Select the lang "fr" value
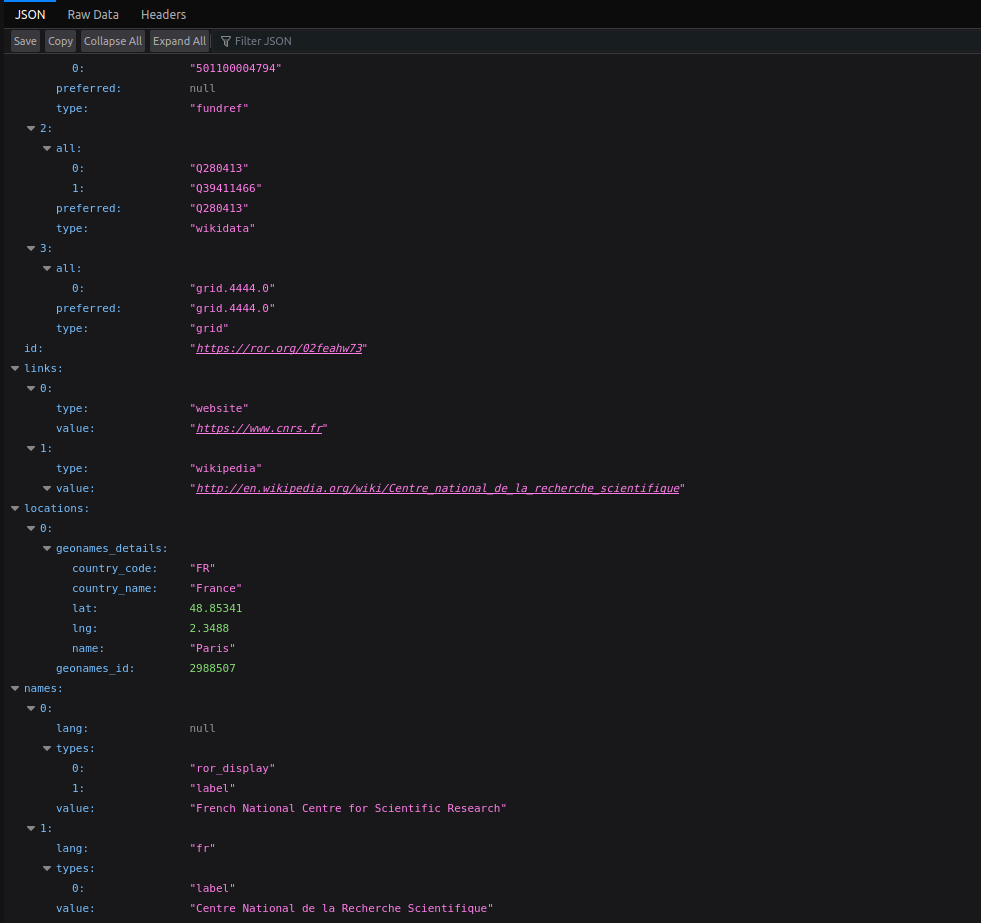981x923 pixels. click(x=202, y=849)
